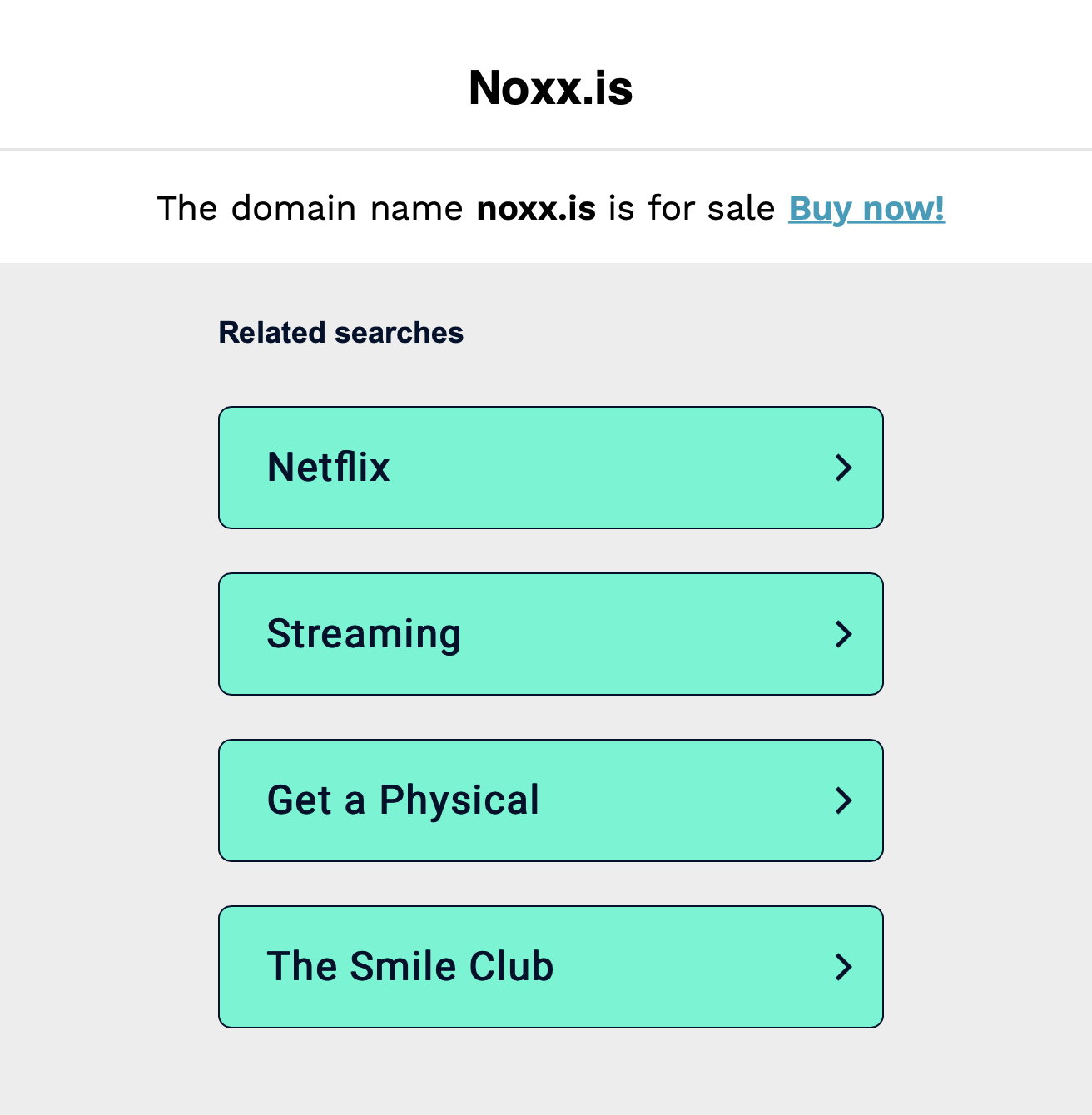Click the chevron arrow beside The Smile Club
This screenshot has height=1115, width=1092.
(x=843, y=967)
